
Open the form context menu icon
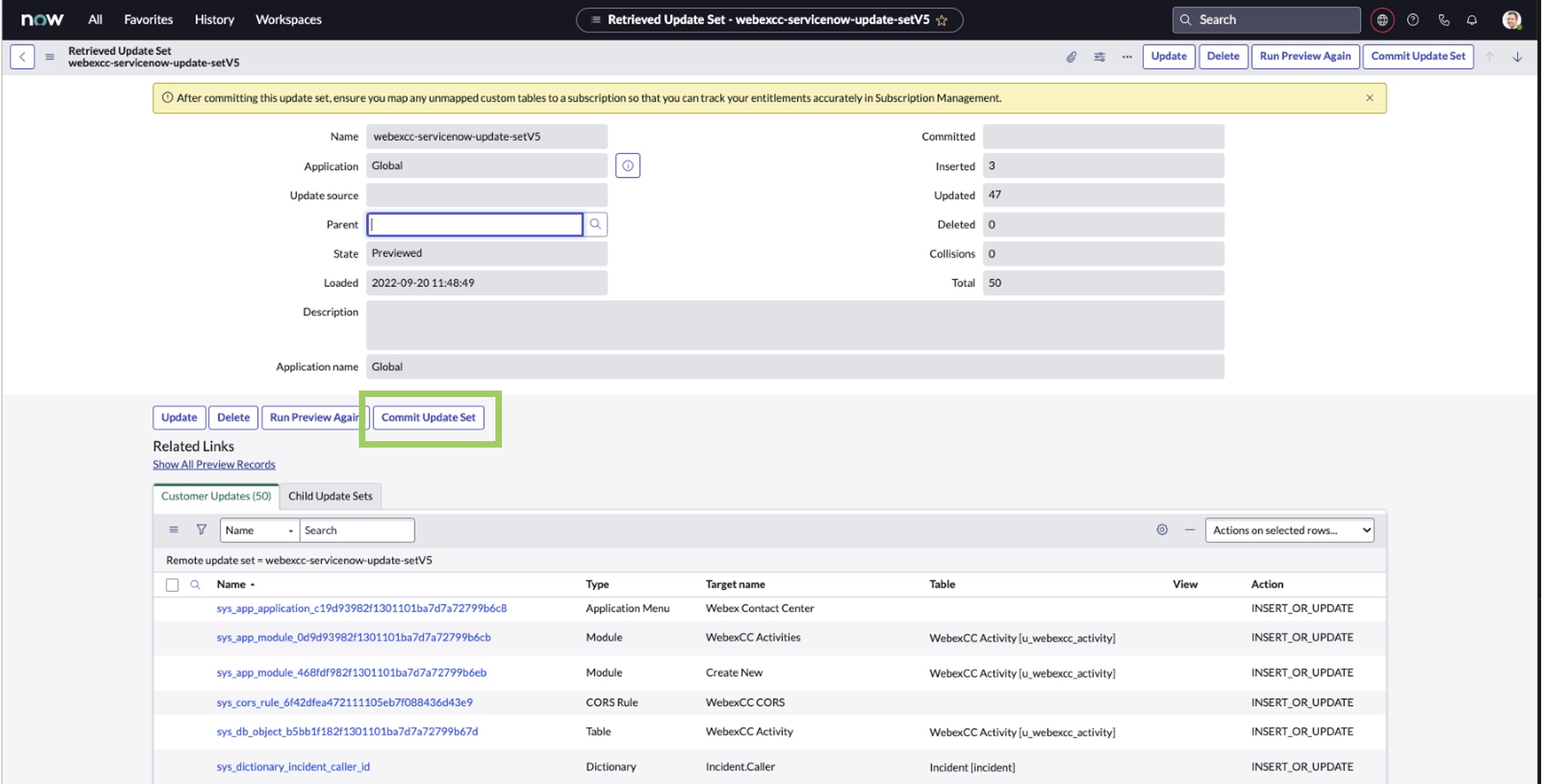[x=50, y=56]
